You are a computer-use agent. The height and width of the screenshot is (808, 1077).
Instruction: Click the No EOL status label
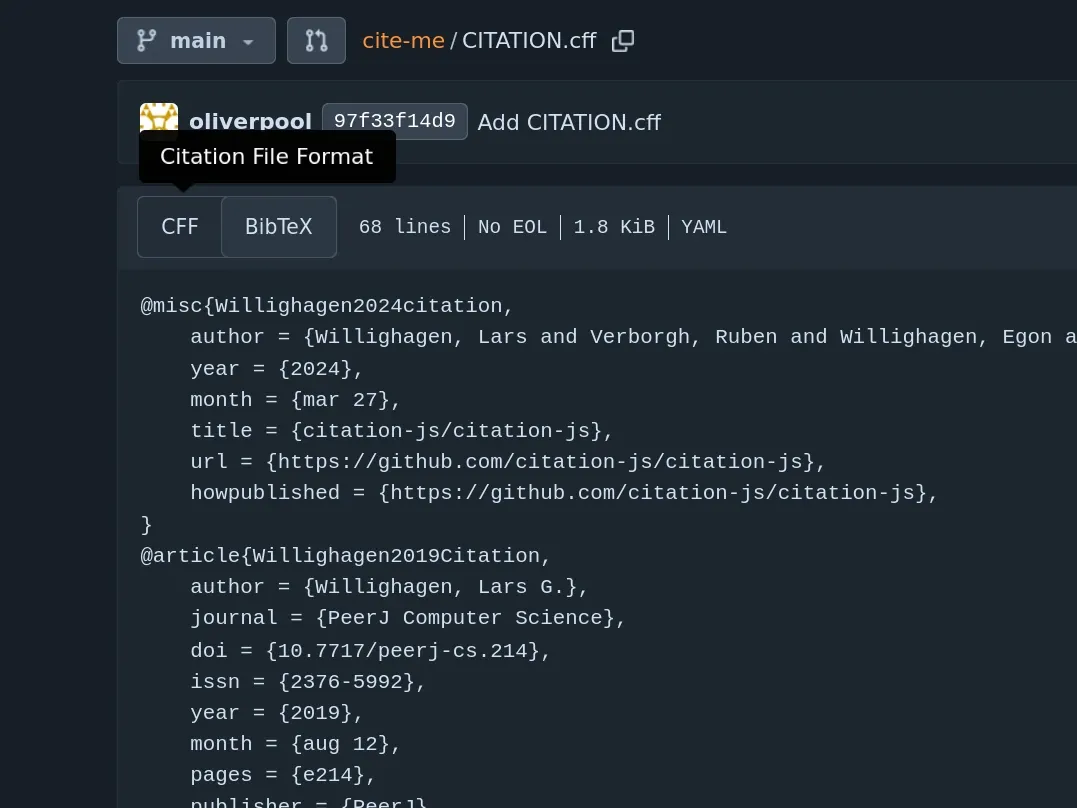511,226
